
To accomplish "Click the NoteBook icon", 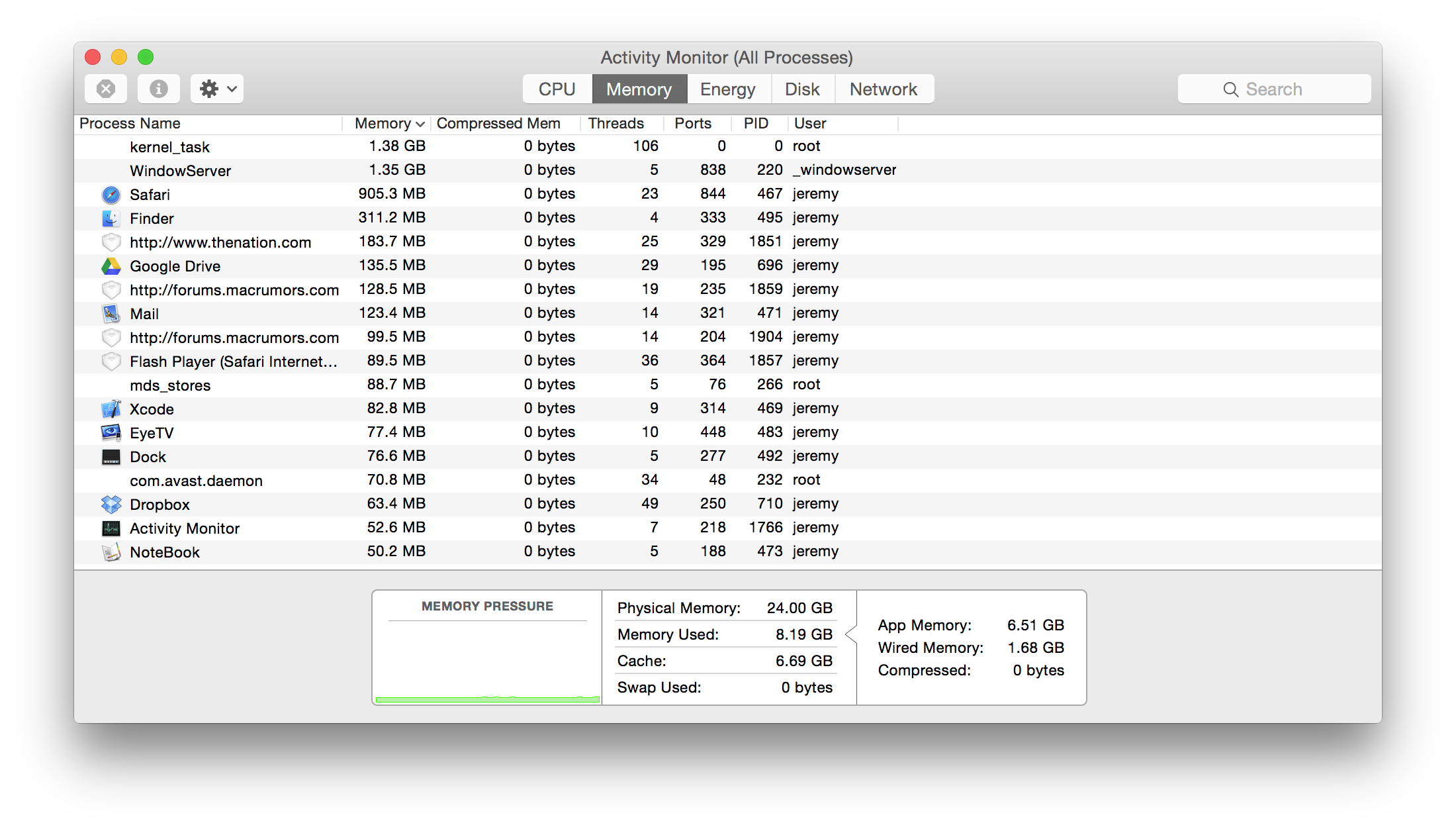I will point(111,552).
